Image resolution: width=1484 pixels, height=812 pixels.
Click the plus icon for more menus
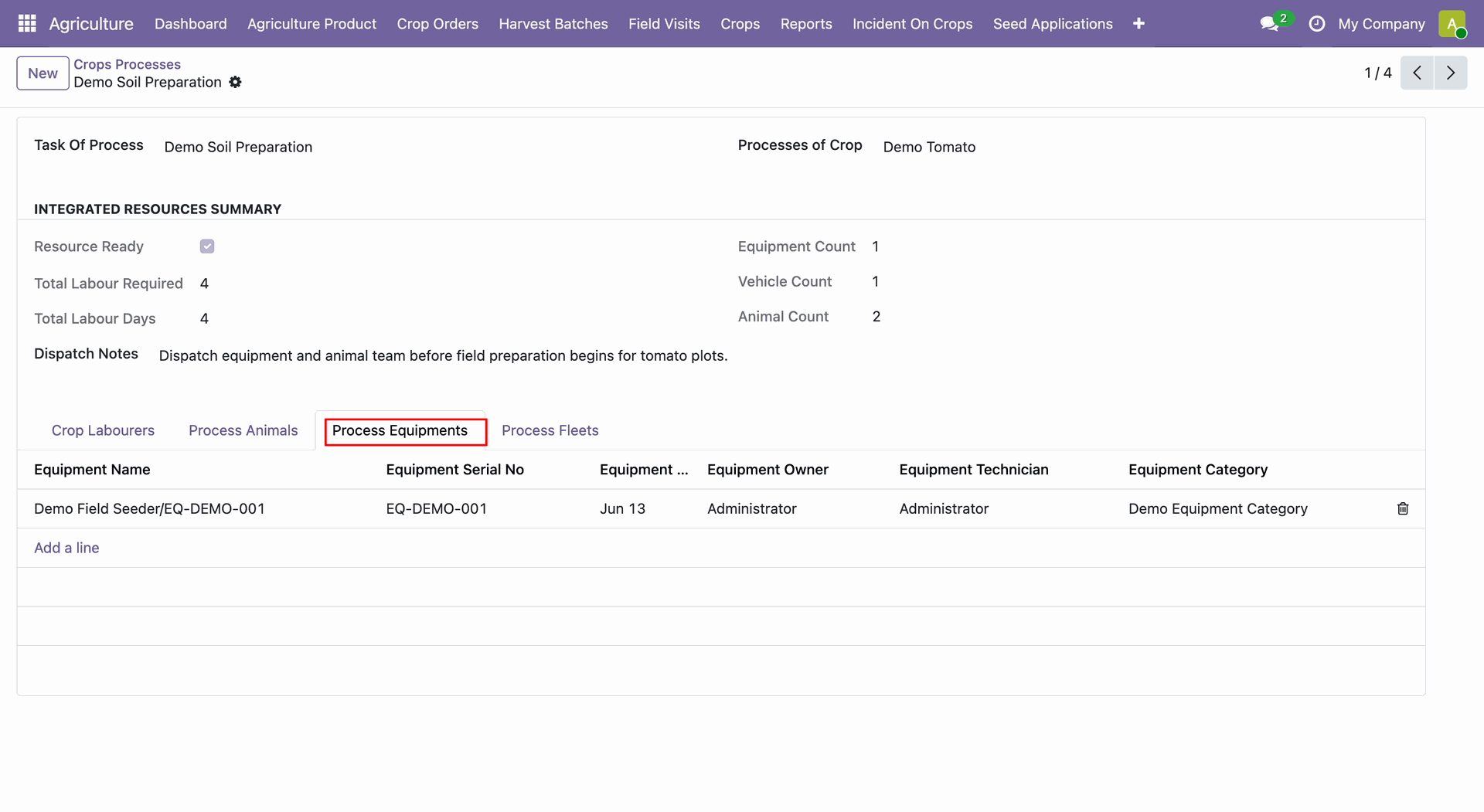1139,24
